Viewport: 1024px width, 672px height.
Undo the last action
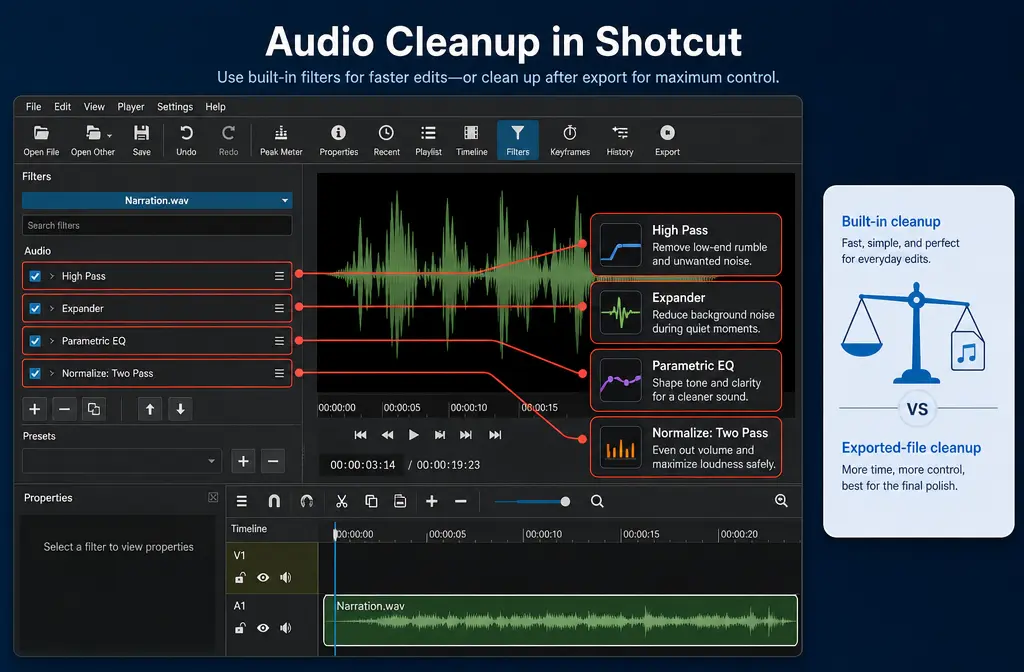(x=186, y=140)
